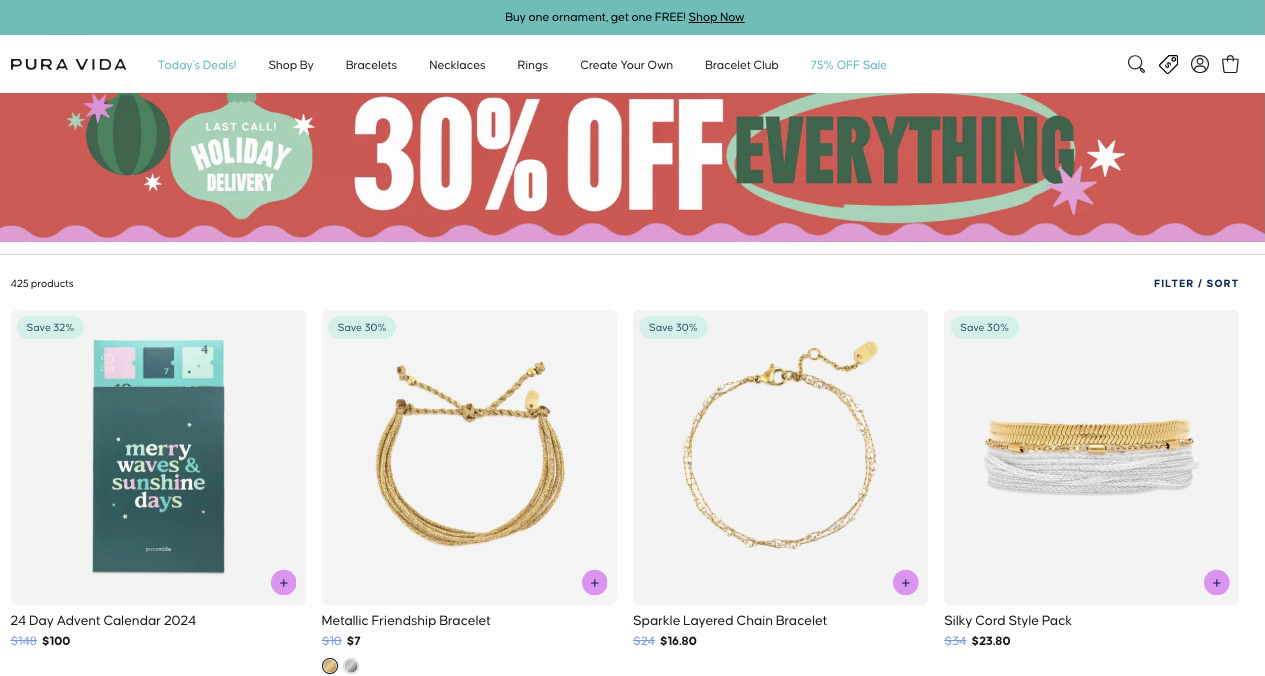Image resolution: width=1265 pixels, height=676 pixels.
Task: Open the FILTER / SORT options
Action: click(x=1196, y=283)
